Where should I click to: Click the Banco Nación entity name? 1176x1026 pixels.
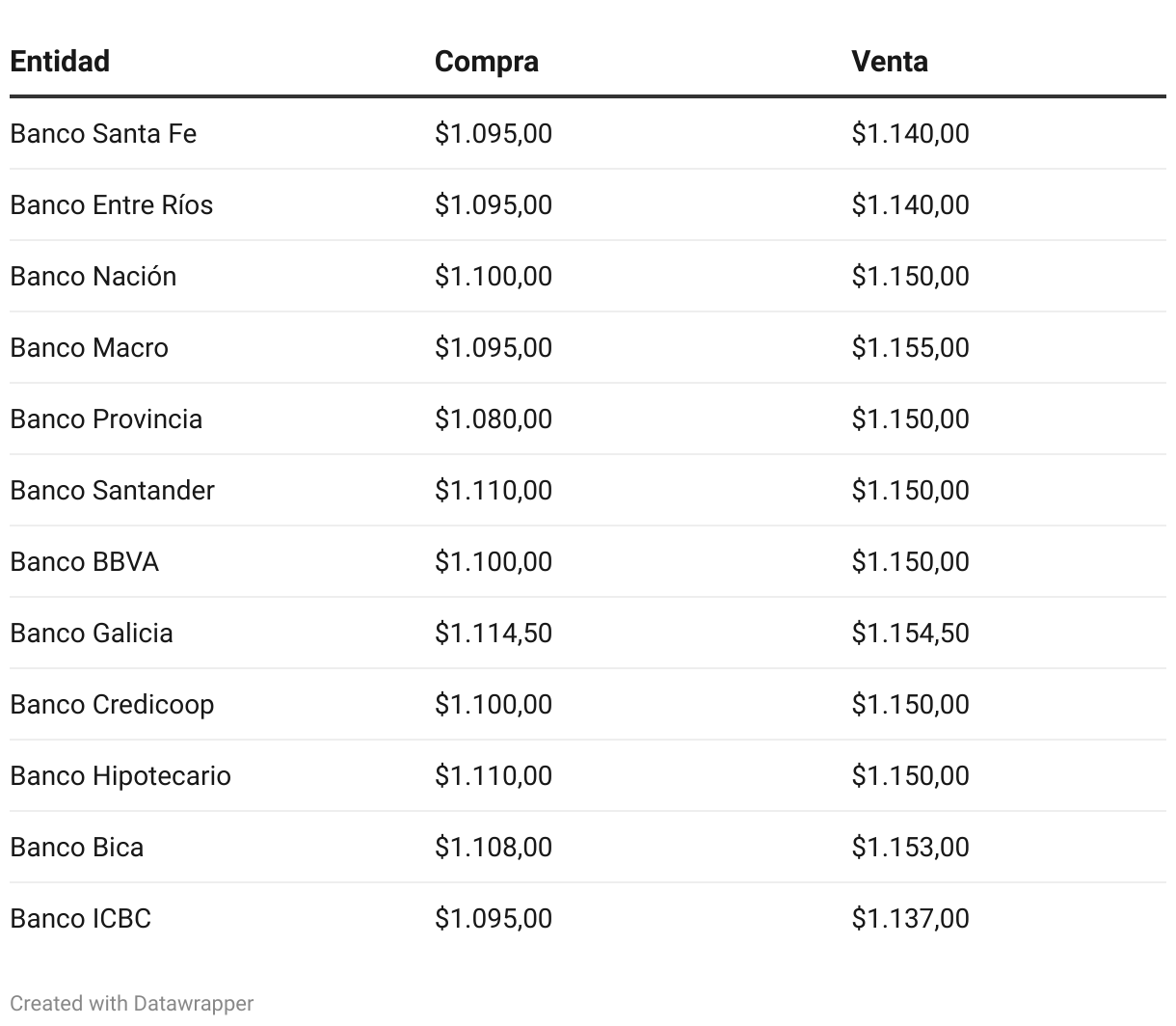tap(94, 276)
